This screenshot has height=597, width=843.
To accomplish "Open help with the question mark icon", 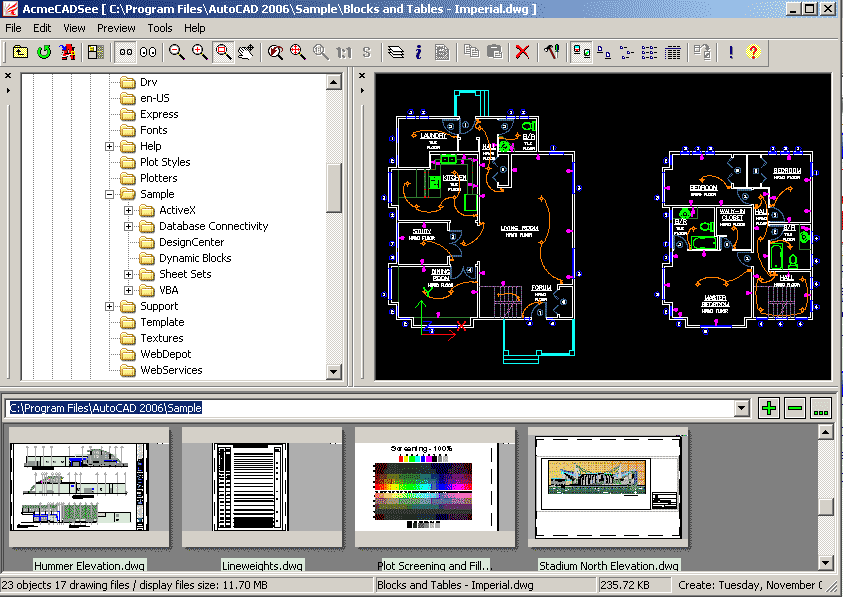I will 753,52.
